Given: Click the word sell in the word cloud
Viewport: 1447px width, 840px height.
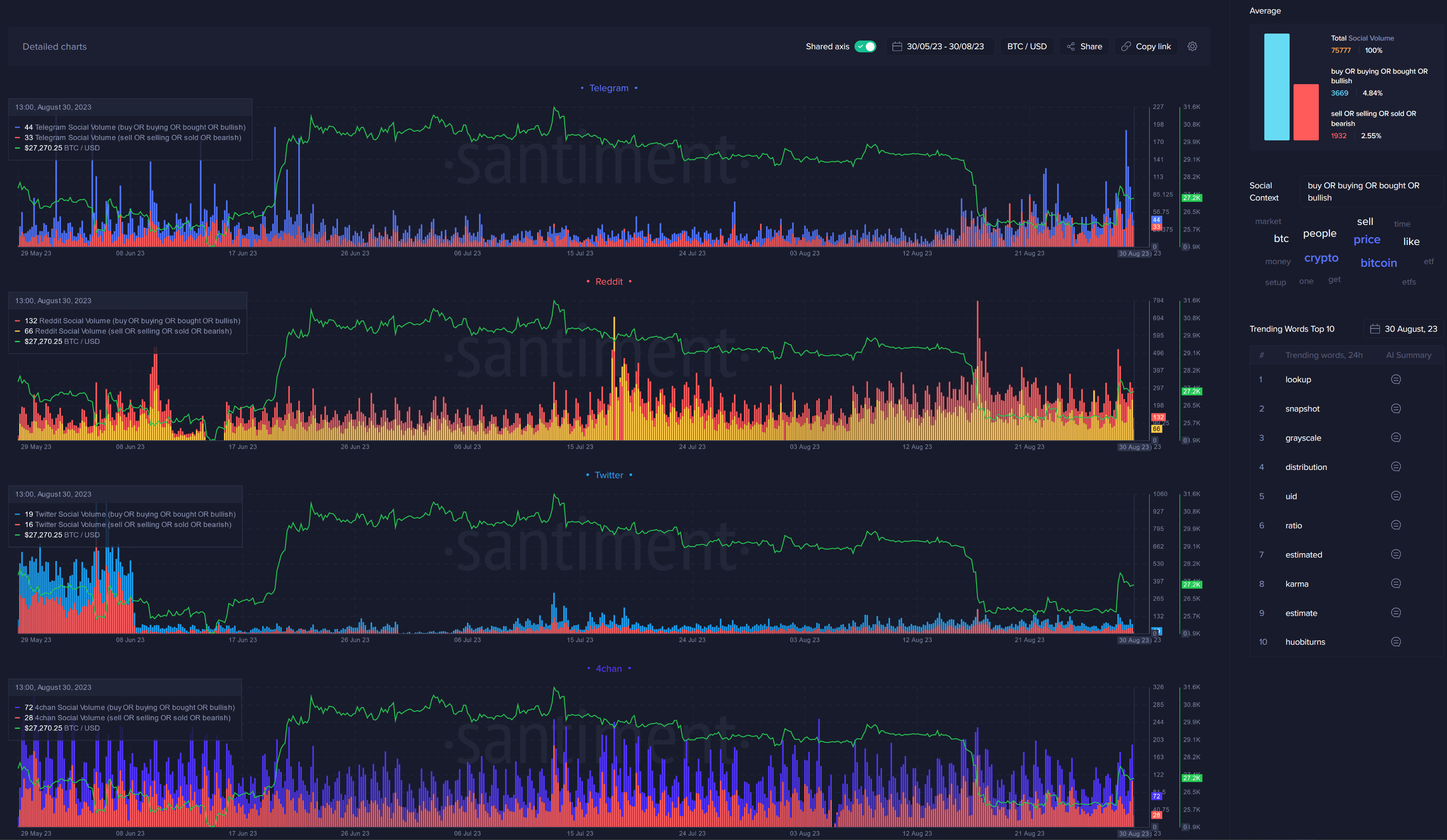Looking at the screenshot, I should [1365, 221].
